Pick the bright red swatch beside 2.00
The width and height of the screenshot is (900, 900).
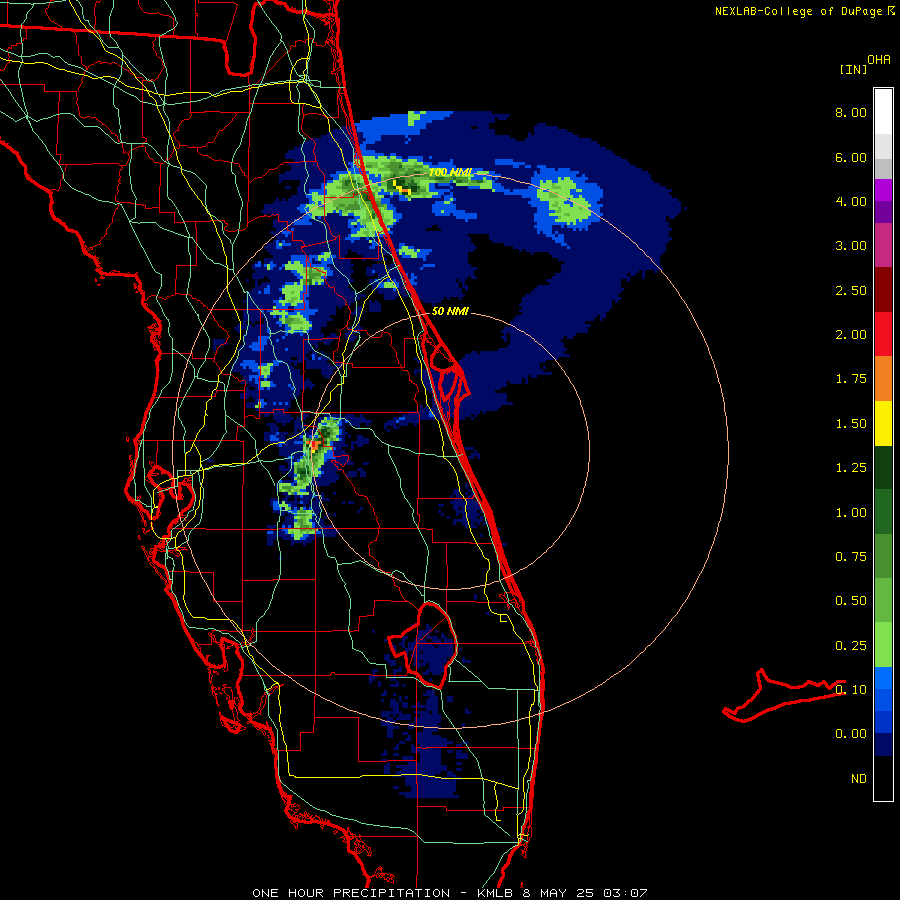(x=883, y=334)
